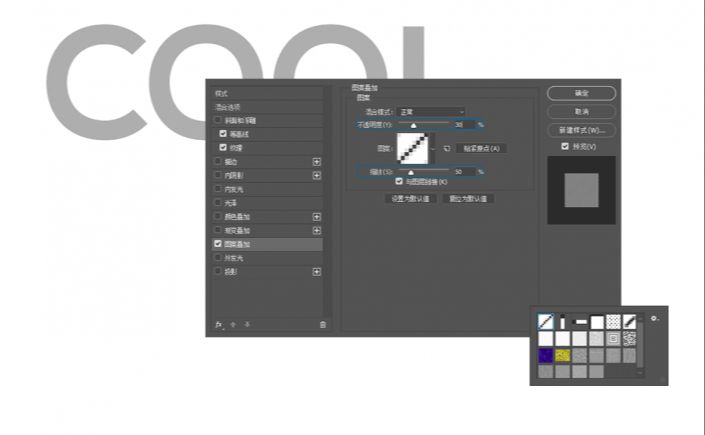Click plus icon beside 颜色叠加 (Color Overlay)
The width and height of the screenshot is (705, 435).
pos(317,217)
